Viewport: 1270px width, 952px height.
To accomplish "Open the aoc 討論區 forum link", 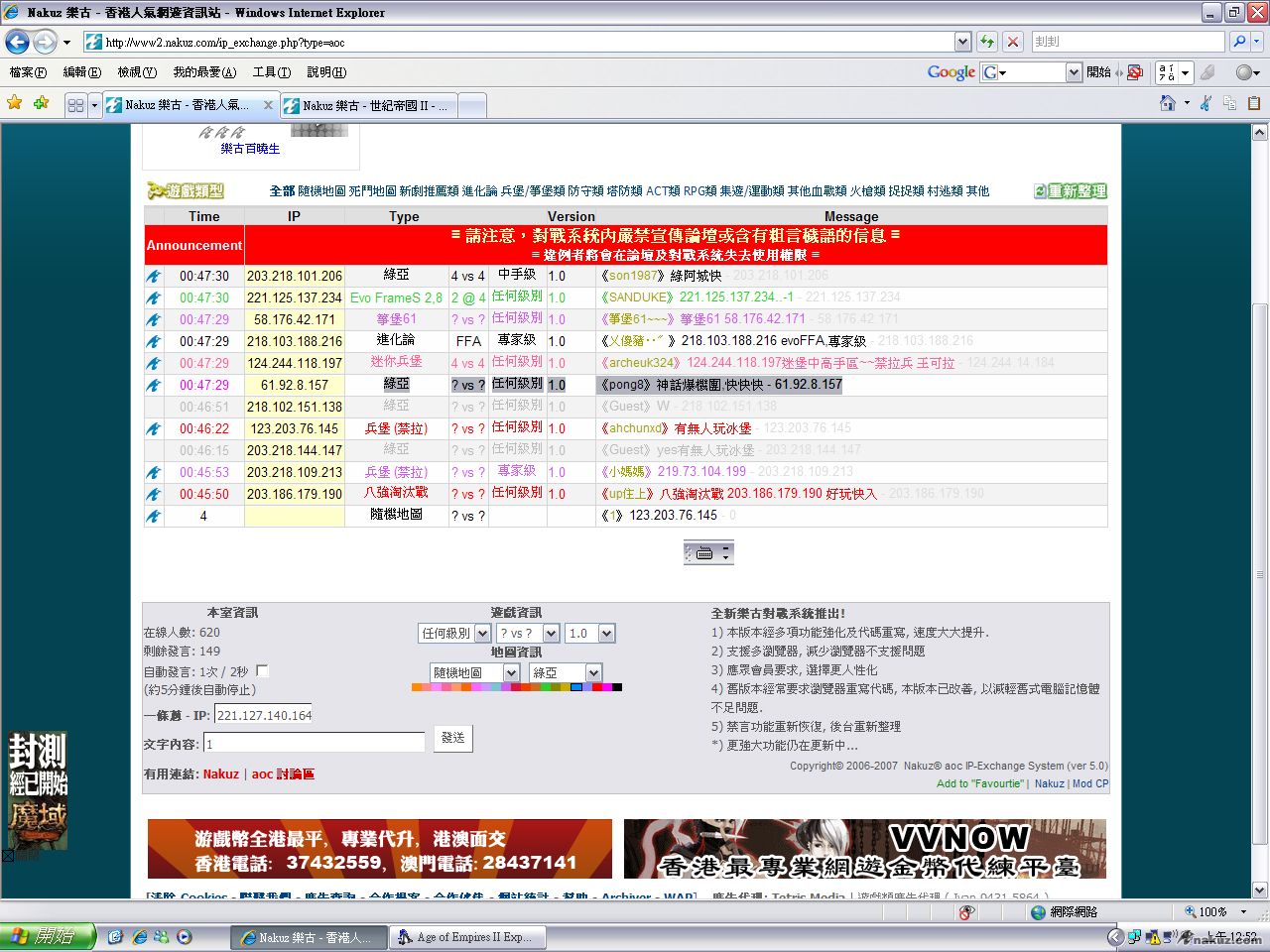I will 283,774.
